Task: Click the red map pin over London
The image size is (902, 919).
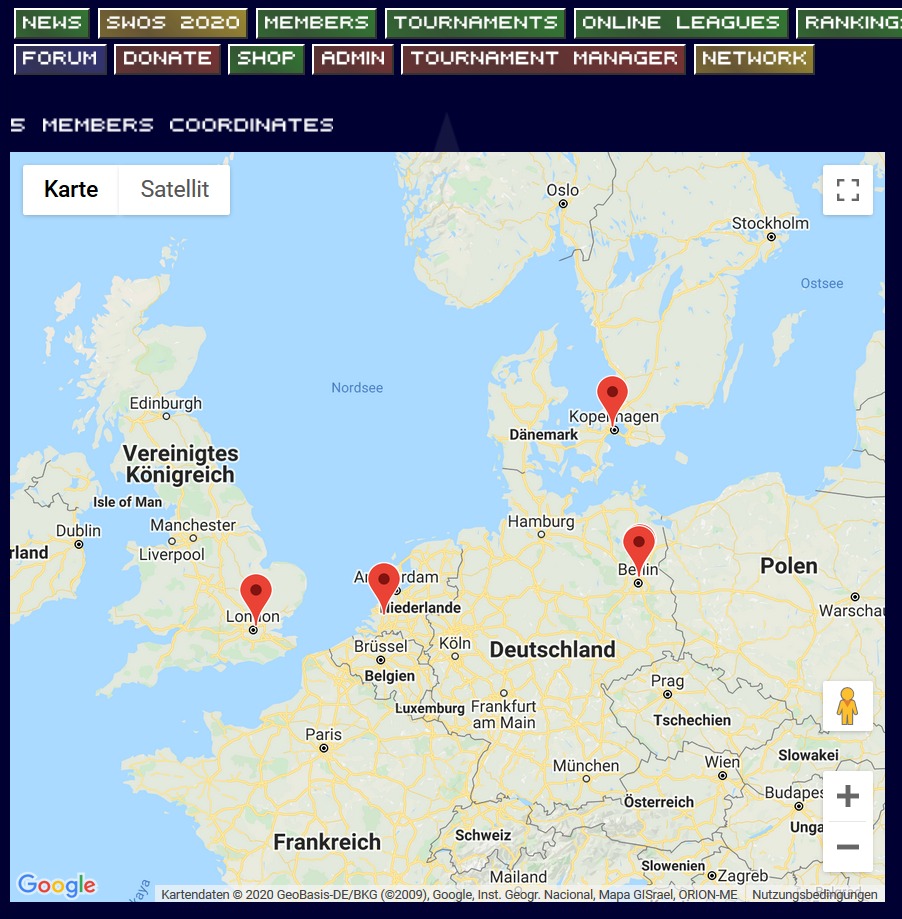Action: (x=256, y=595)
